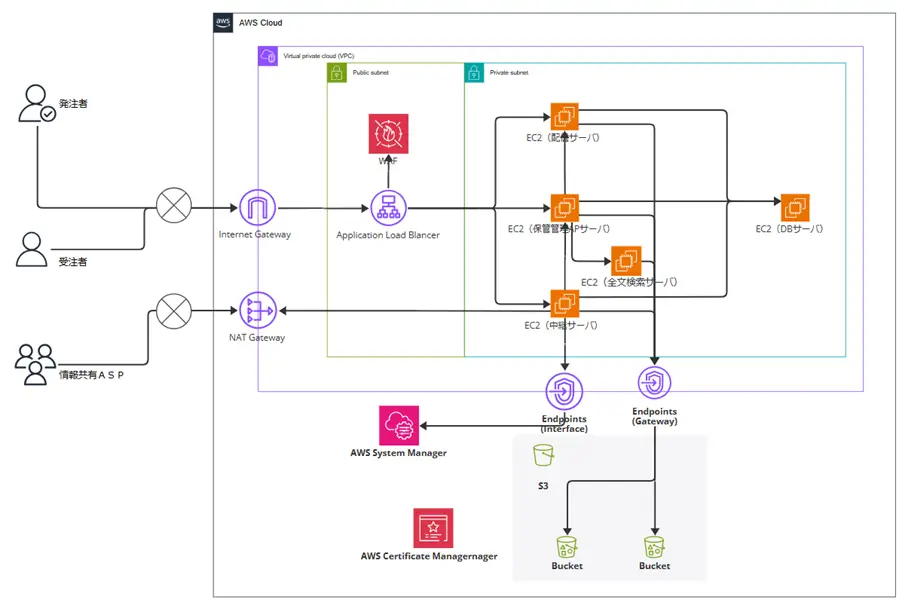Select the red WAF firewall icon
Viewport: 899px width, 600px height.
[388, 134]
